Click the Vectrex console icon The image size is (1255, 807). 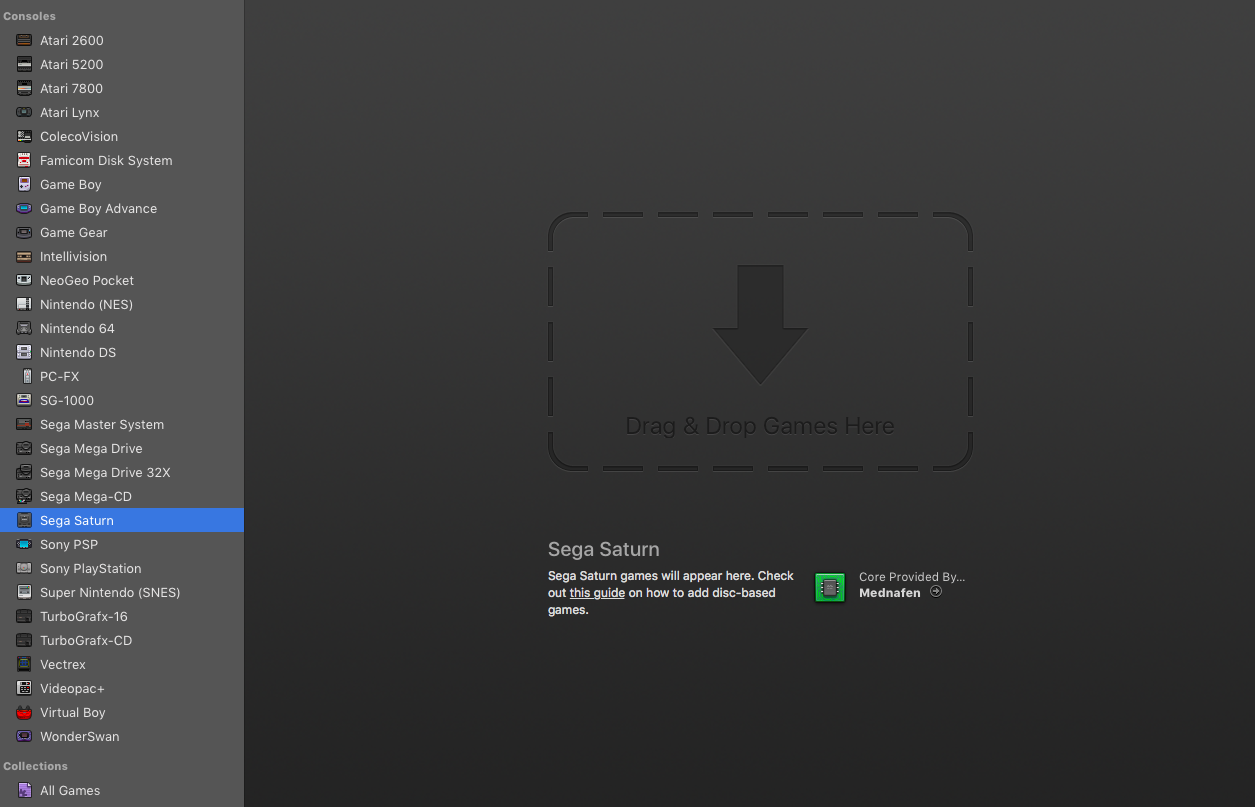[24, 664]
